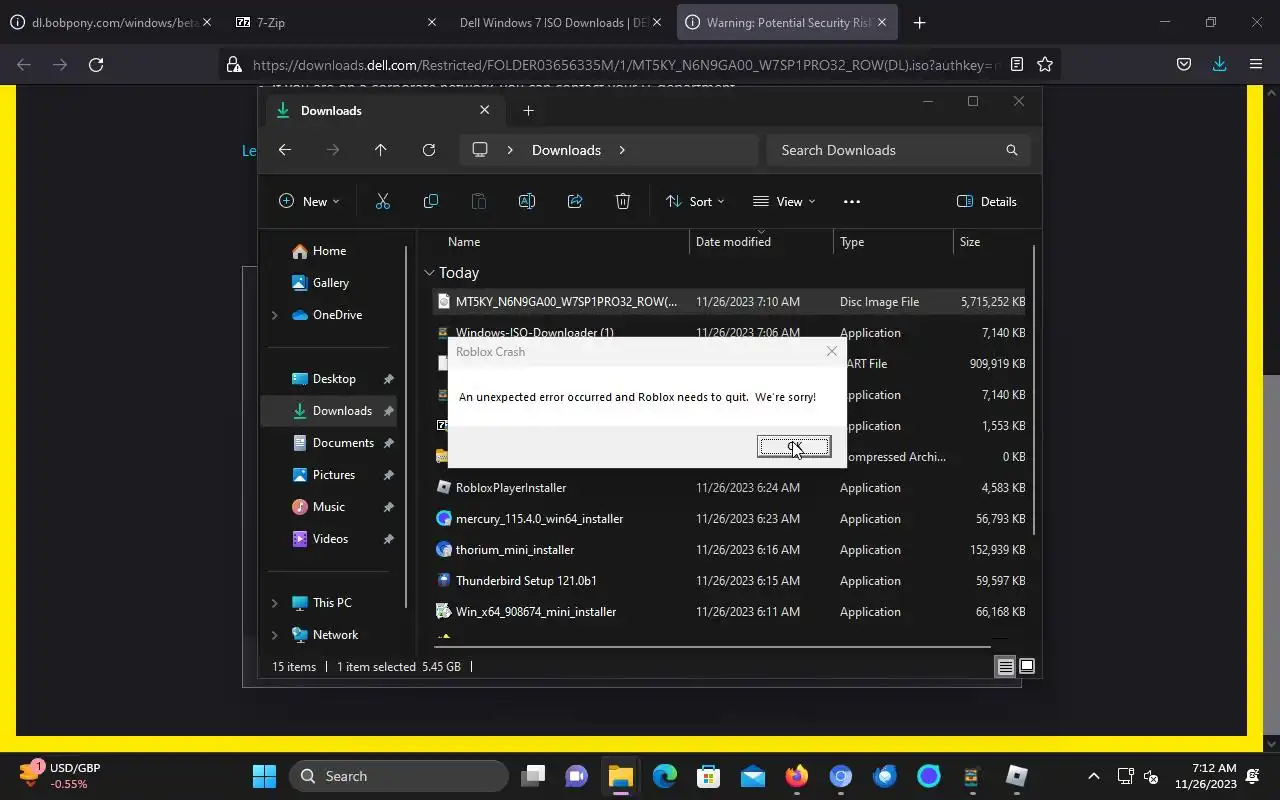Select Win_x64_908674_mini_installer file
Viewport: 1280px width, 800px height.
(730, 612)
